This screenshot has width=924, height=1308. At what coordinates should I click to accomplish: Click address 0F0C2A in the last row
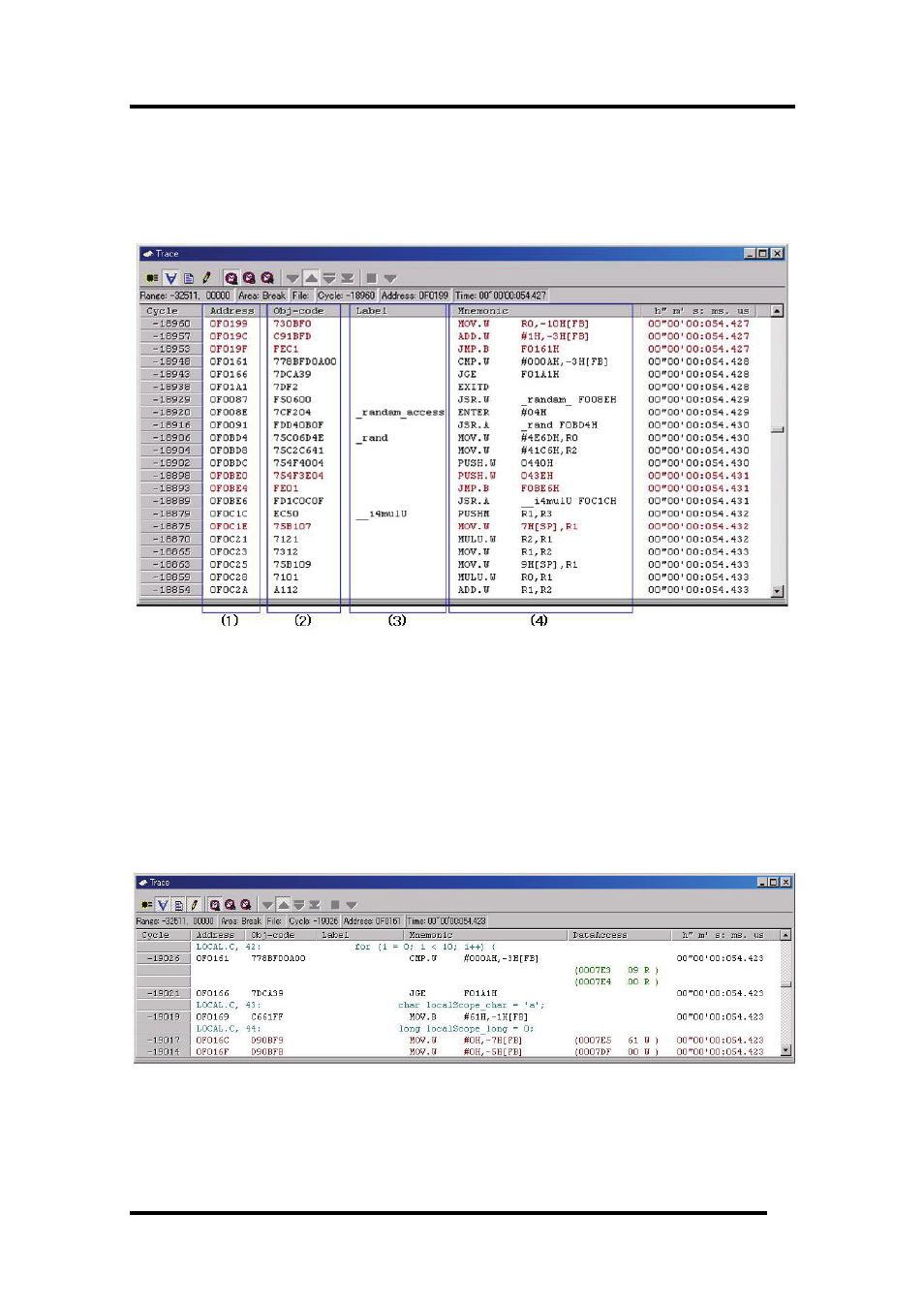pyautogui.click(x=229, y=590)
